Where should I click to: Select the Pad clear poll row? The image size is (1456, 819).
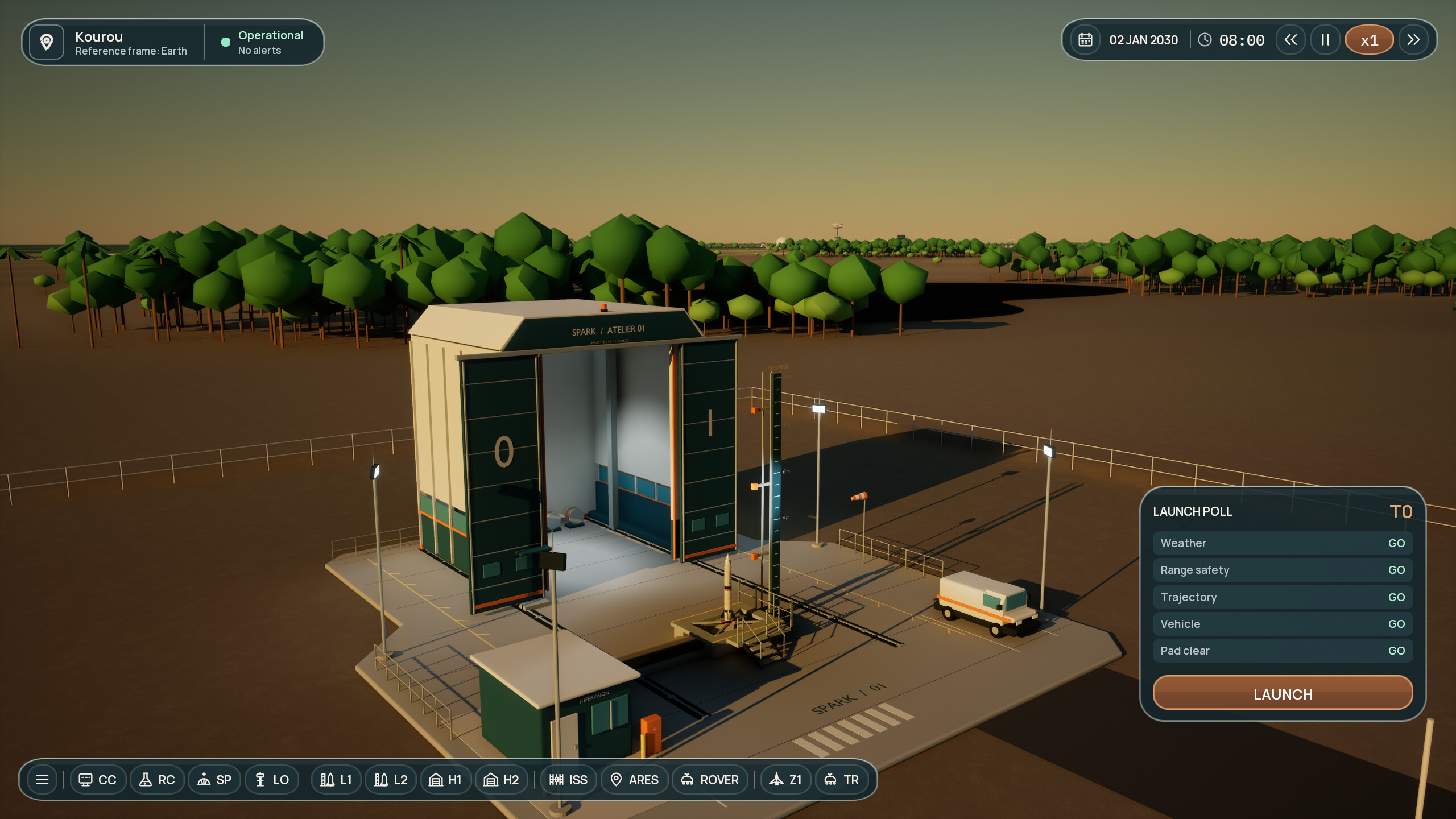tap(1283, 651)
